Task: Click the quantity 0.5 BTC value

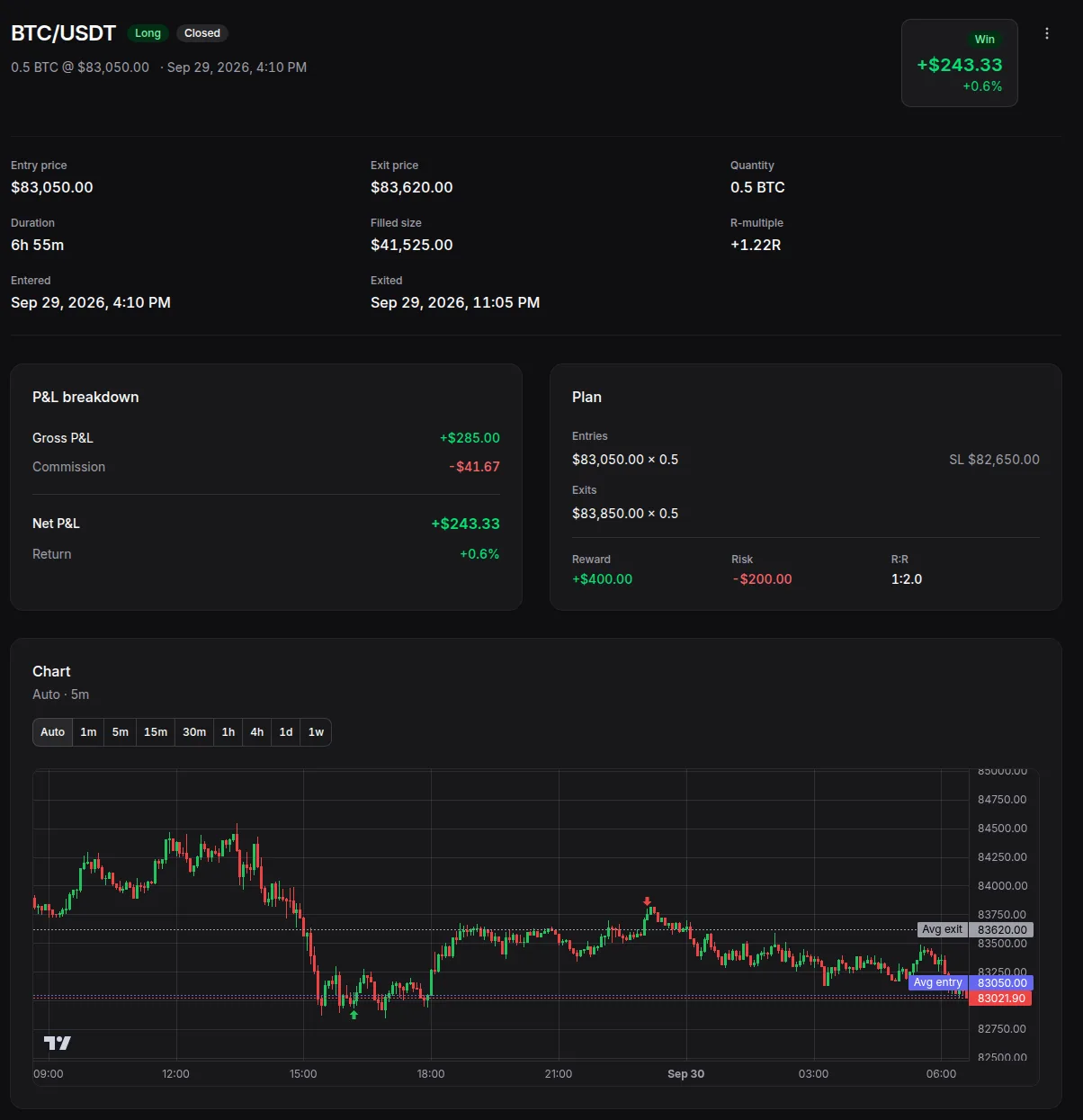Action: [x=757, y=187]
